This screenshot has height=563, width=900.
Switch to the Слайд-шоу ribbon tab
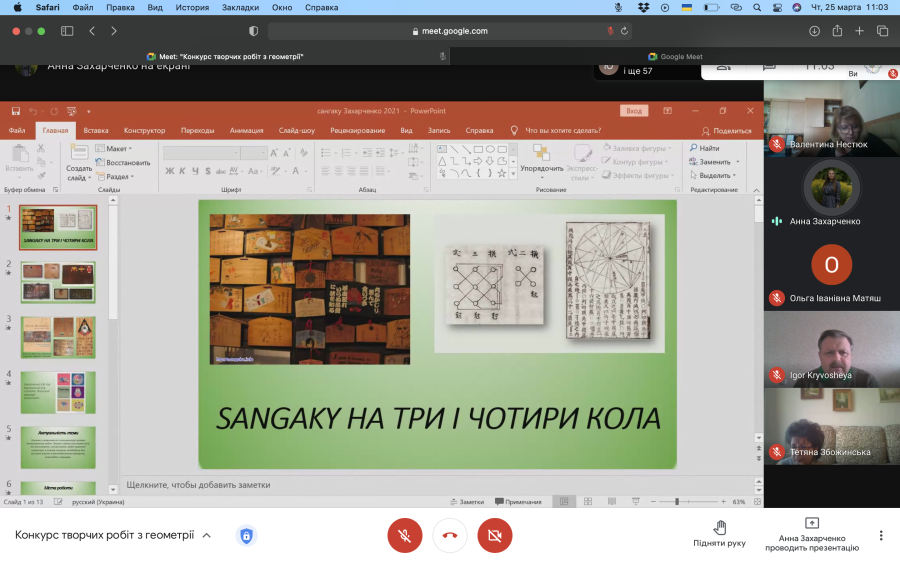tap(297, 130)
